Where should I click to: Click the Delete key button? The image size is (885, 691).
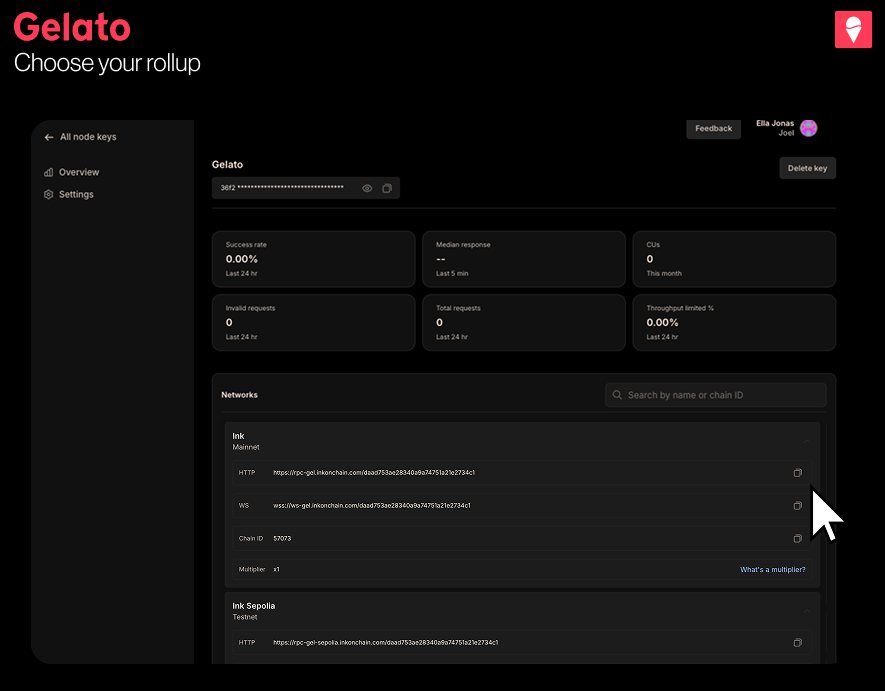[x=807, y=168]
